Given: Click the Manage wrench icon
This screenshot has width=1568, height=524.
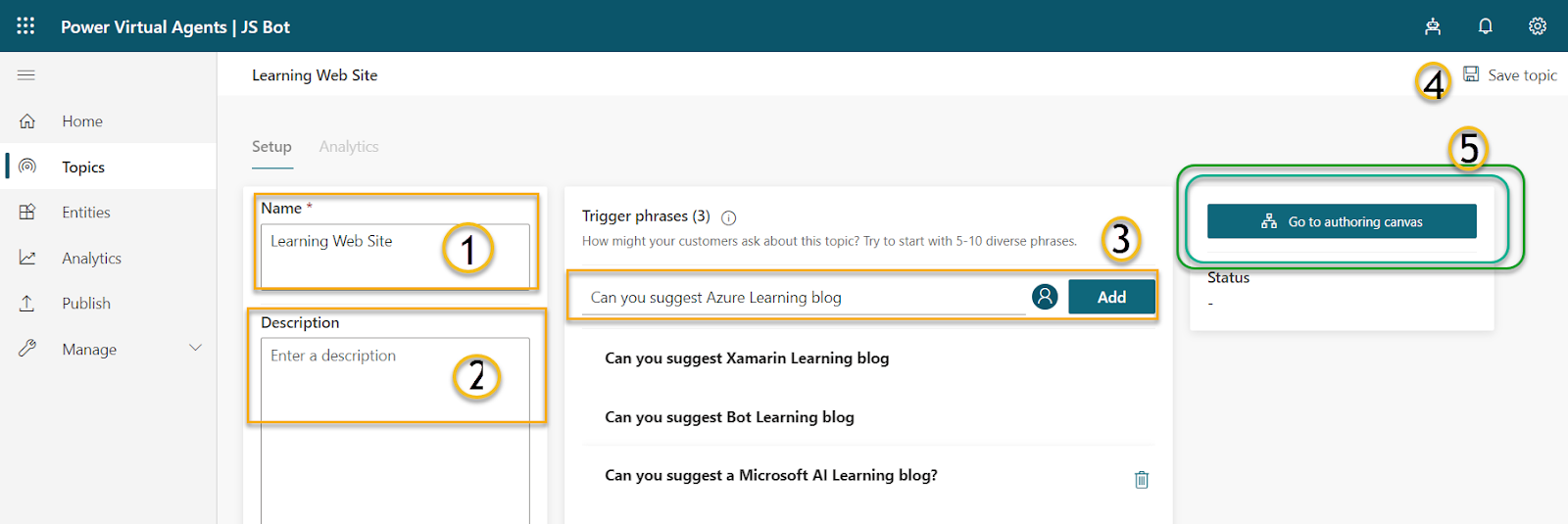Looking at the screenshot, I should pos(27,349).
